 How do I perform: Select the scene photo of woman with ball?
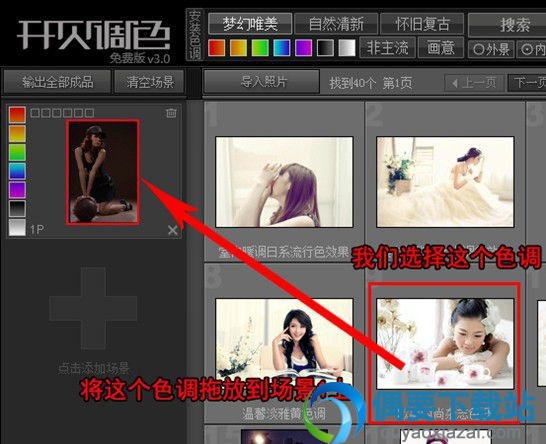pos(103,172)
